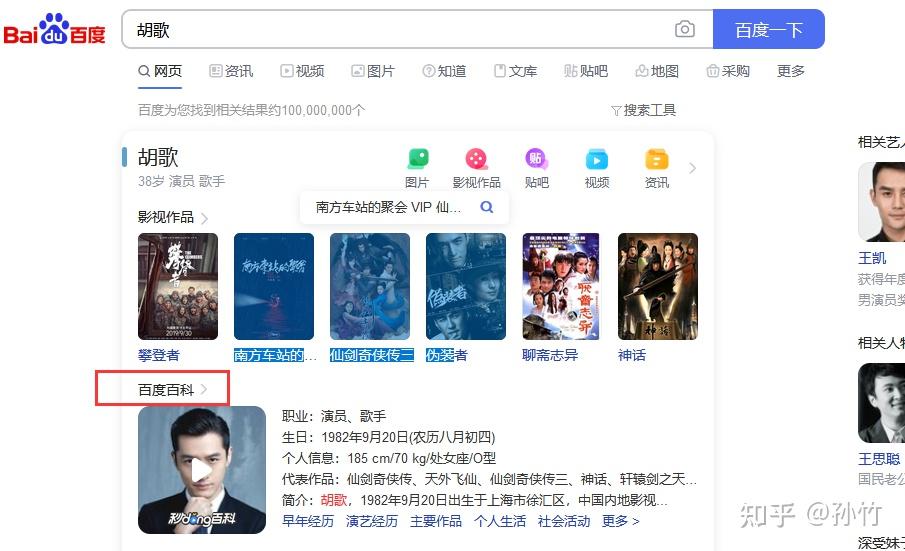905x551 pixels.
Task: Click search icon in selection popup
Action: 487,207
